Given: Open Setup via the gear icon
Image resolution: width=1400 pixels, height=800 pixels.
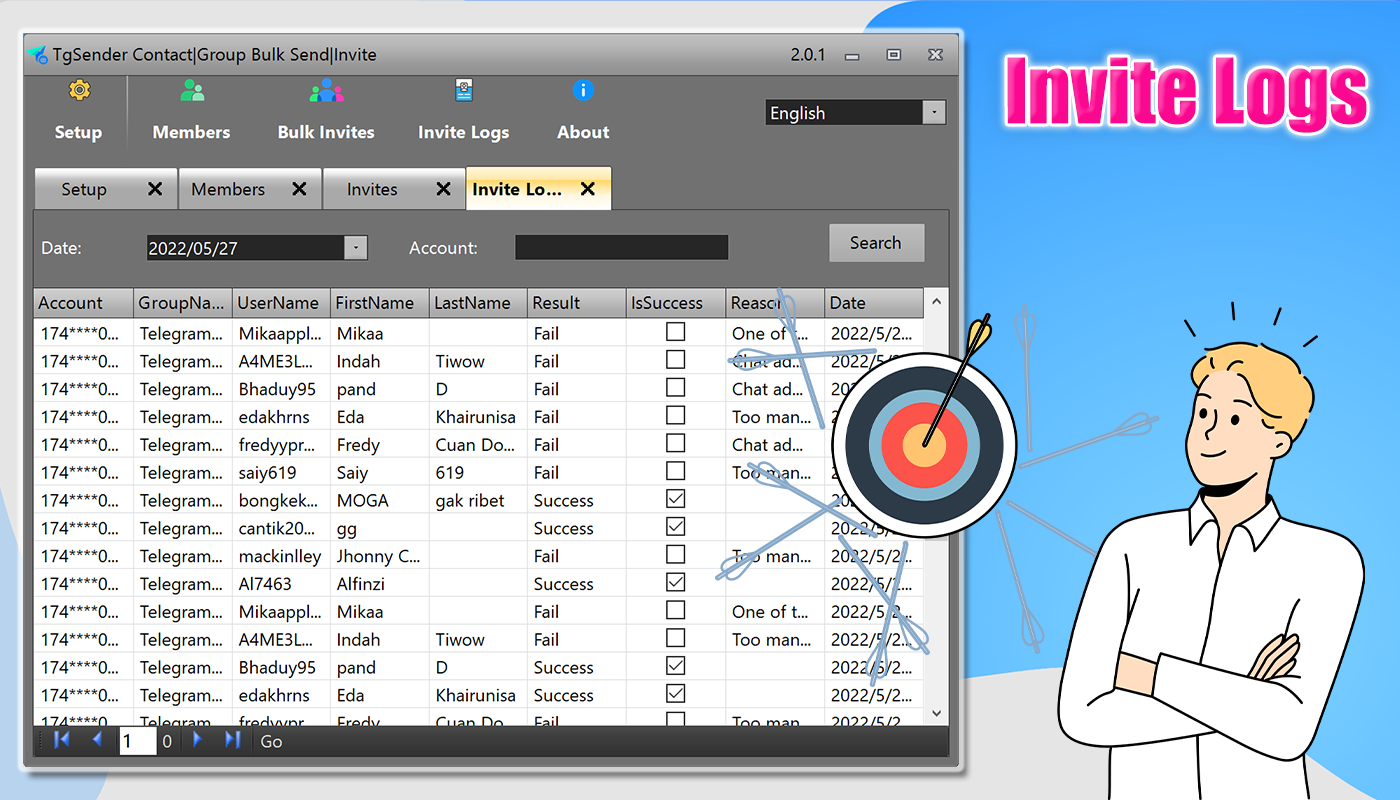Looking at the screenshot, I should click(x=78, y=92).
